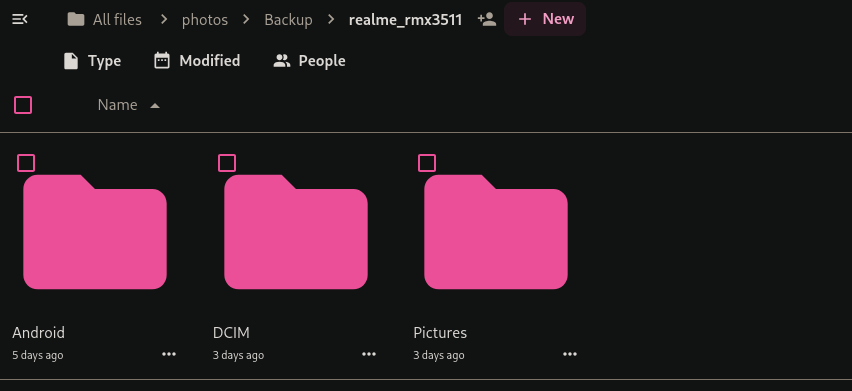
Task: Select the Android folder checkbox
Action: pos(26,163)
